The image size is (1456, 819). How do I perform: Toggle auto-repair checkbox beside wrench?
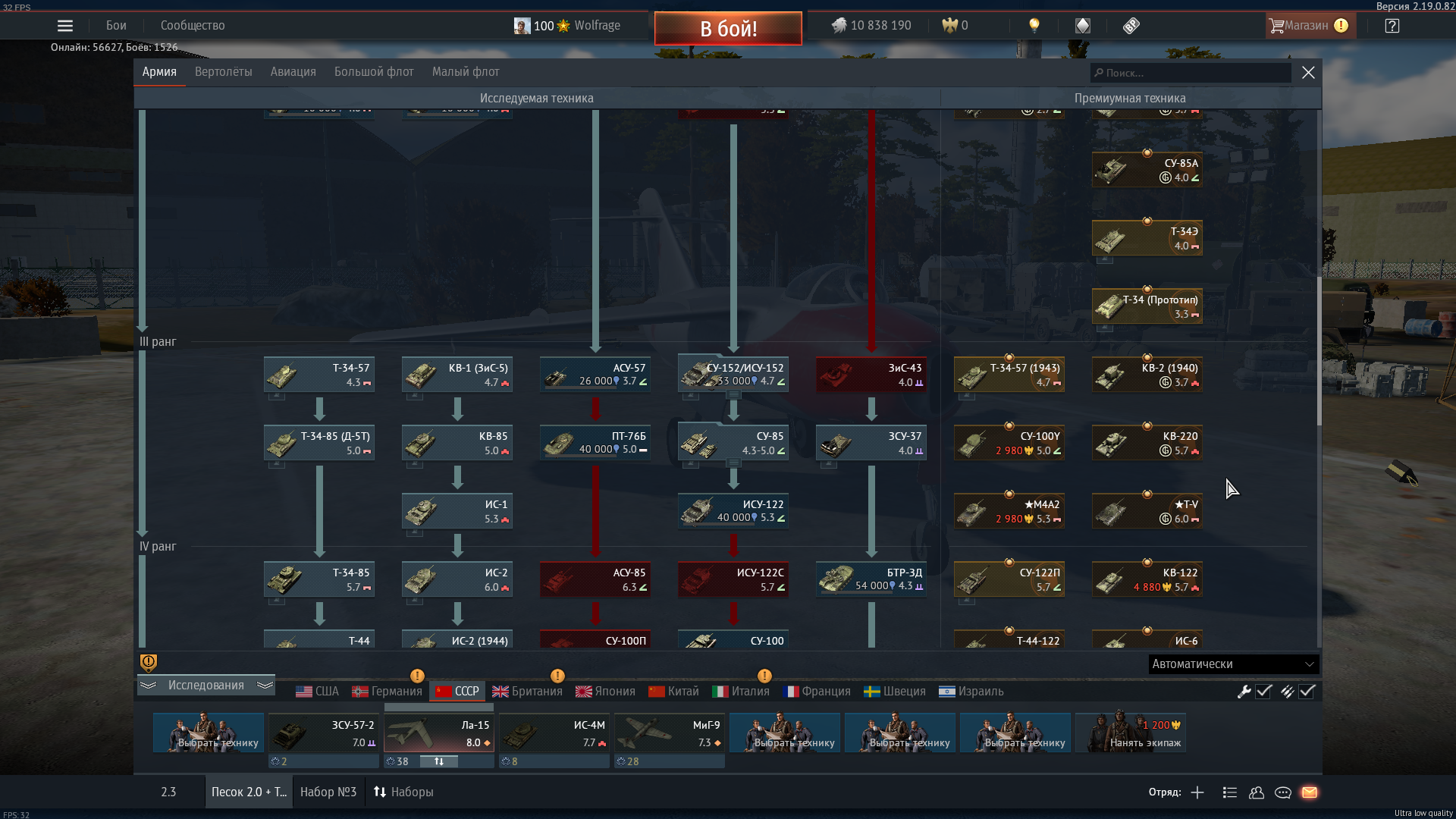[1263, 692]
